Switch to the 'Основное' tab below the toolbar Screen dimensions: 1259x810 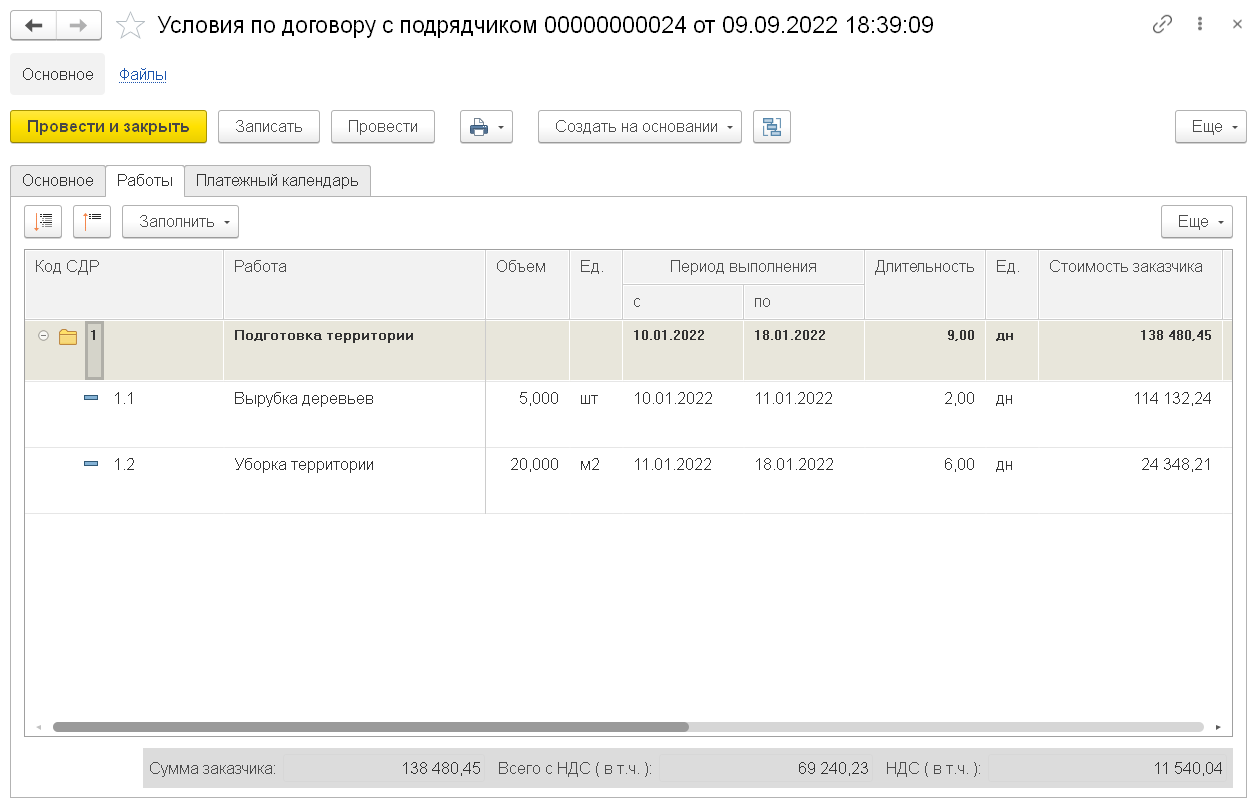pos(58,181)
